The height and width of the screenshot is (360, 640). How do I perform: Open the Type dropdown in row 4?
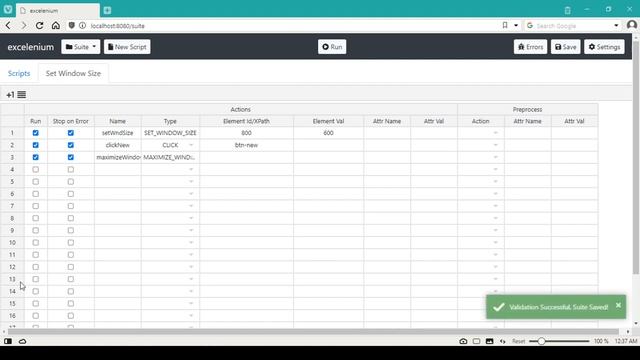coord(191,169)
